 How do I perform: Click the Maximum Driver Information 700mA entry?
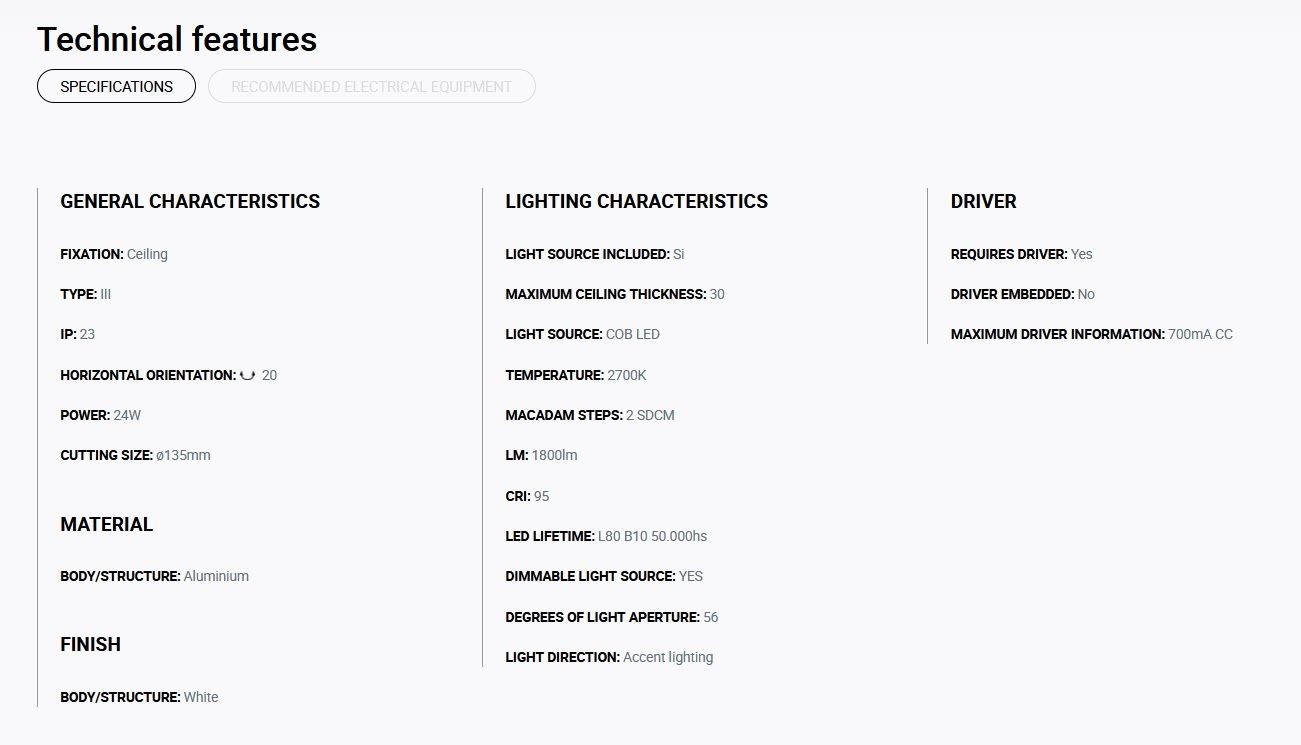coord(1092,334)
